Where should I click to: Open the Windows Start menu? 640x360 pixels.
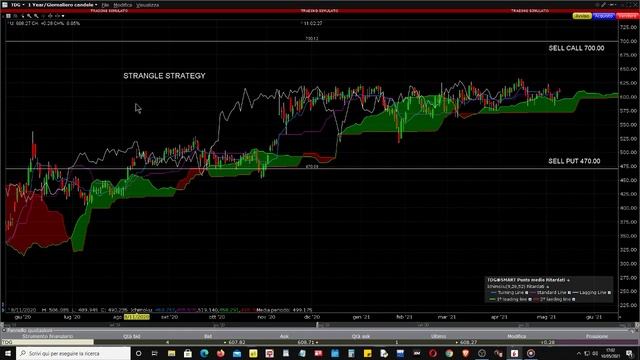[x=8, y=353]
